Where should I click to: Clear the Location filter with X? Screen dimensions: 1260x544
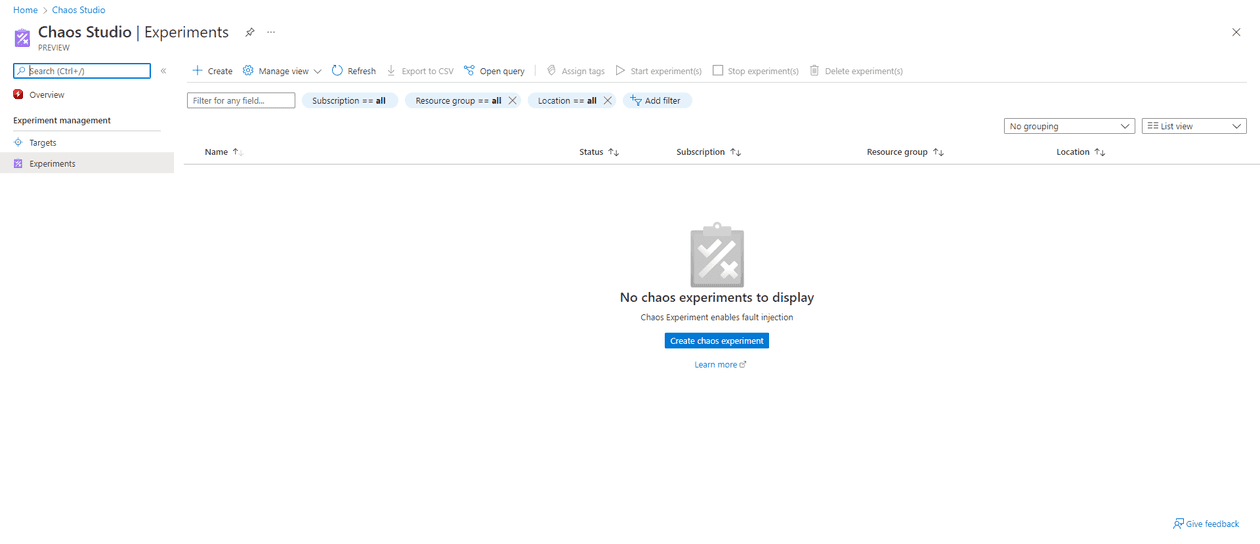pyautogui.click(x=607, y=101)
